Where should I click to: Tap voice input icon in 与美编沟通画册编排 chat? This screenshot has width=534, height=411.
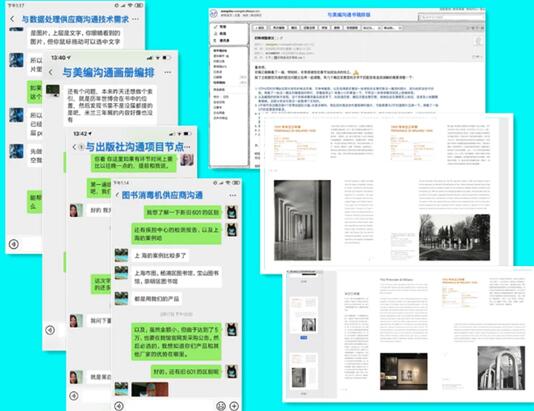coord(50,330)
